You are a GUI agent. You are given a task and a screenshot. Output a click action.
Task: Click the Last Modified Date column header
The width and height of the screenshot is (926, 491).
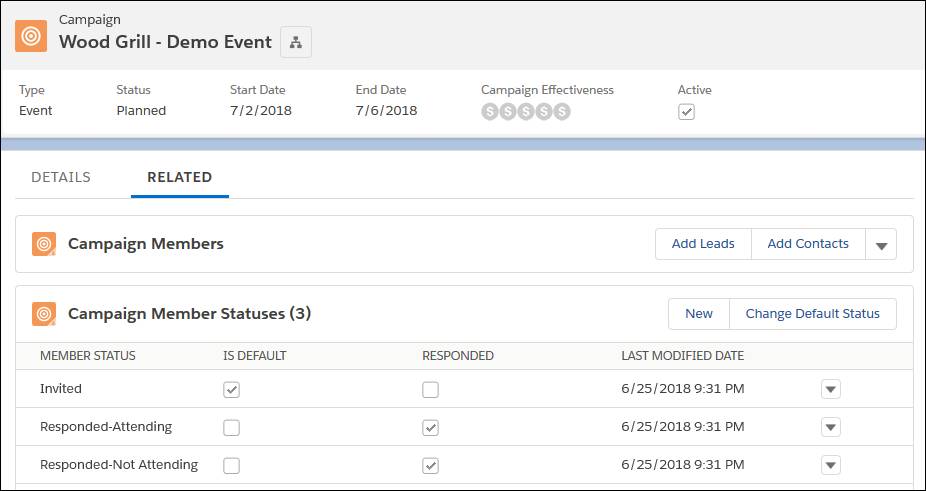click(683, 356)
